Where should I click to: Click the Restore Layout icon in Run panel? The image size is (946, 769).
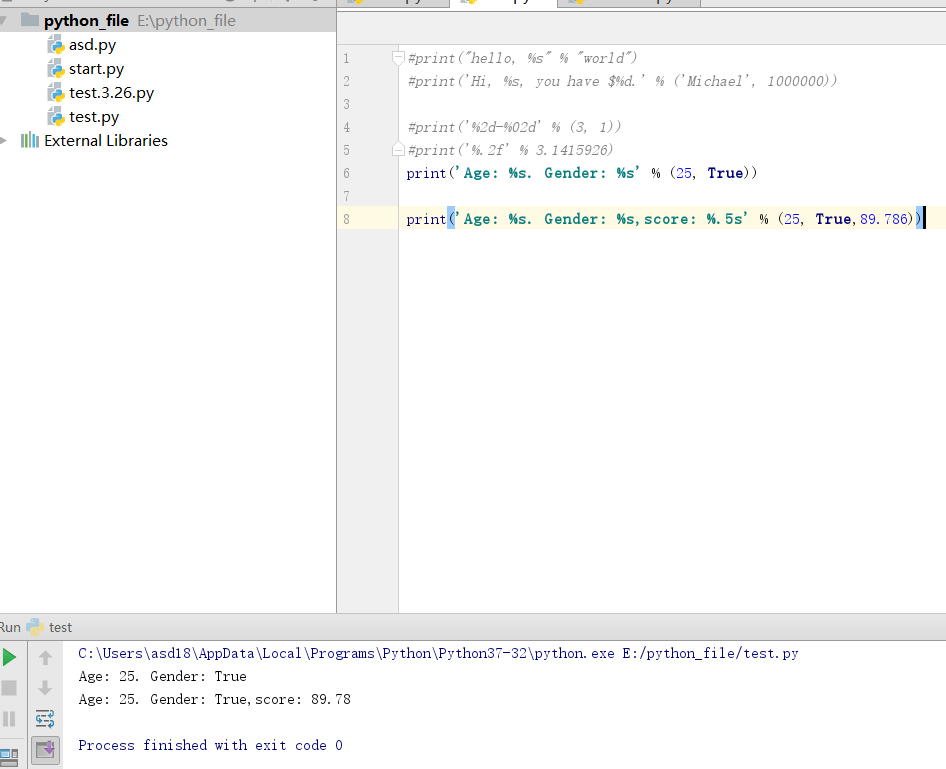[x=9, y=757]
